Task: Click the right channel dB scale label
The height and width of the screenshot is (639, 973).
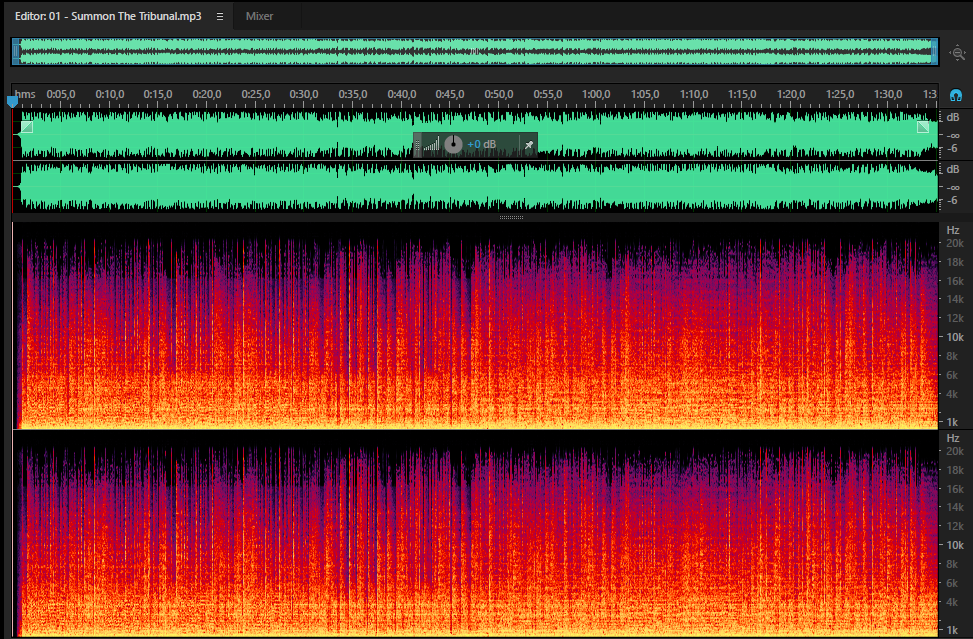Action: 953,169
